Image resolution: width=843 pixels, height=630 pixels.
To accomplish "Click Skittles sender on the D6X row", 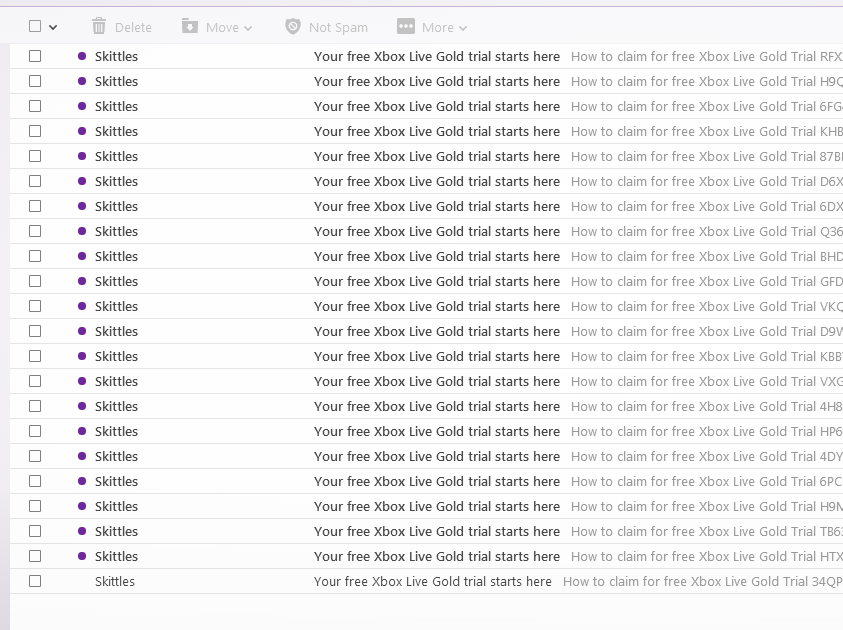I will (116, 181).
